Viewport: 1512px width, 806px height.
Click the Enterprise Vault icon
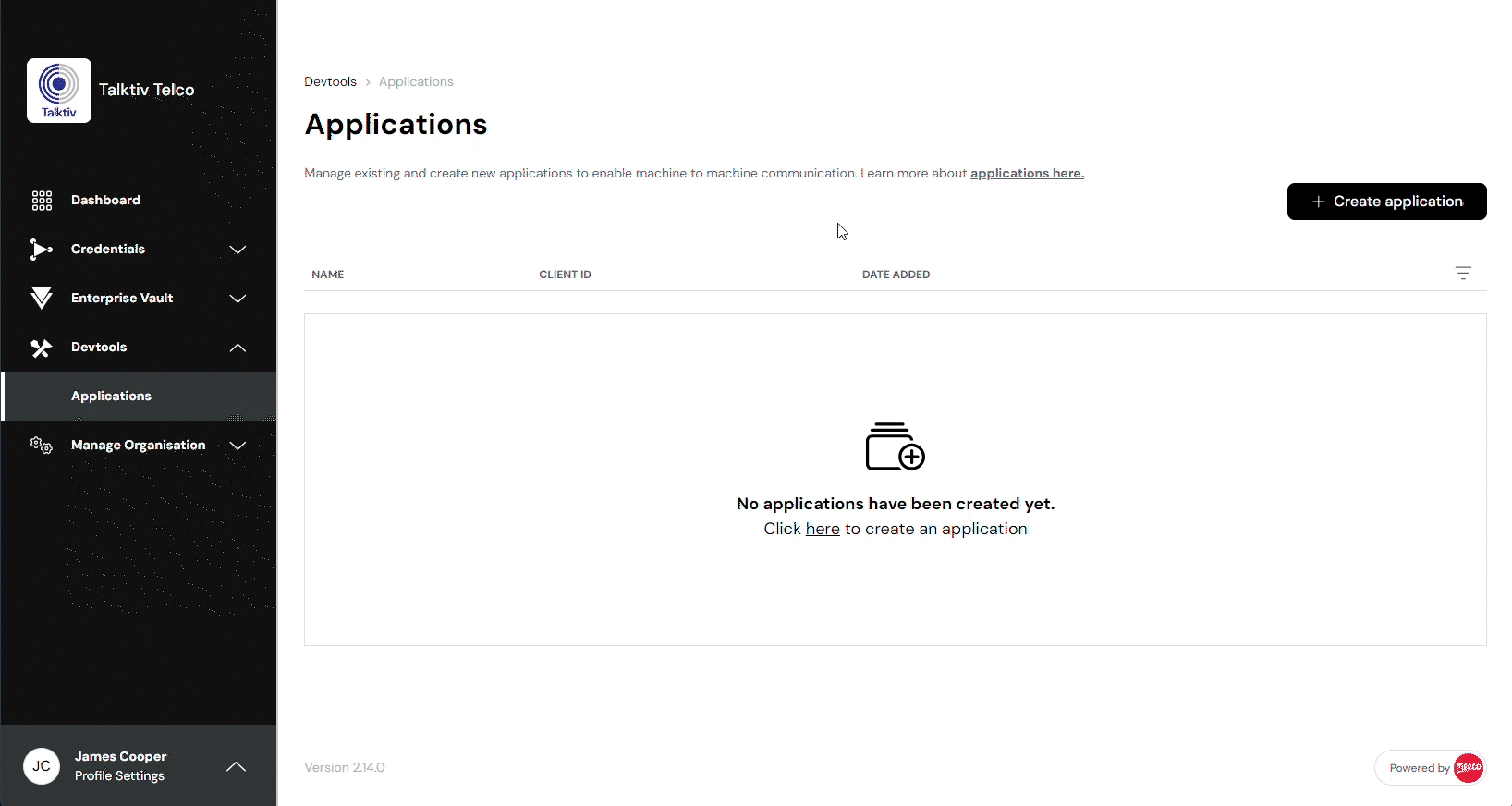click(x=42, y=299)
